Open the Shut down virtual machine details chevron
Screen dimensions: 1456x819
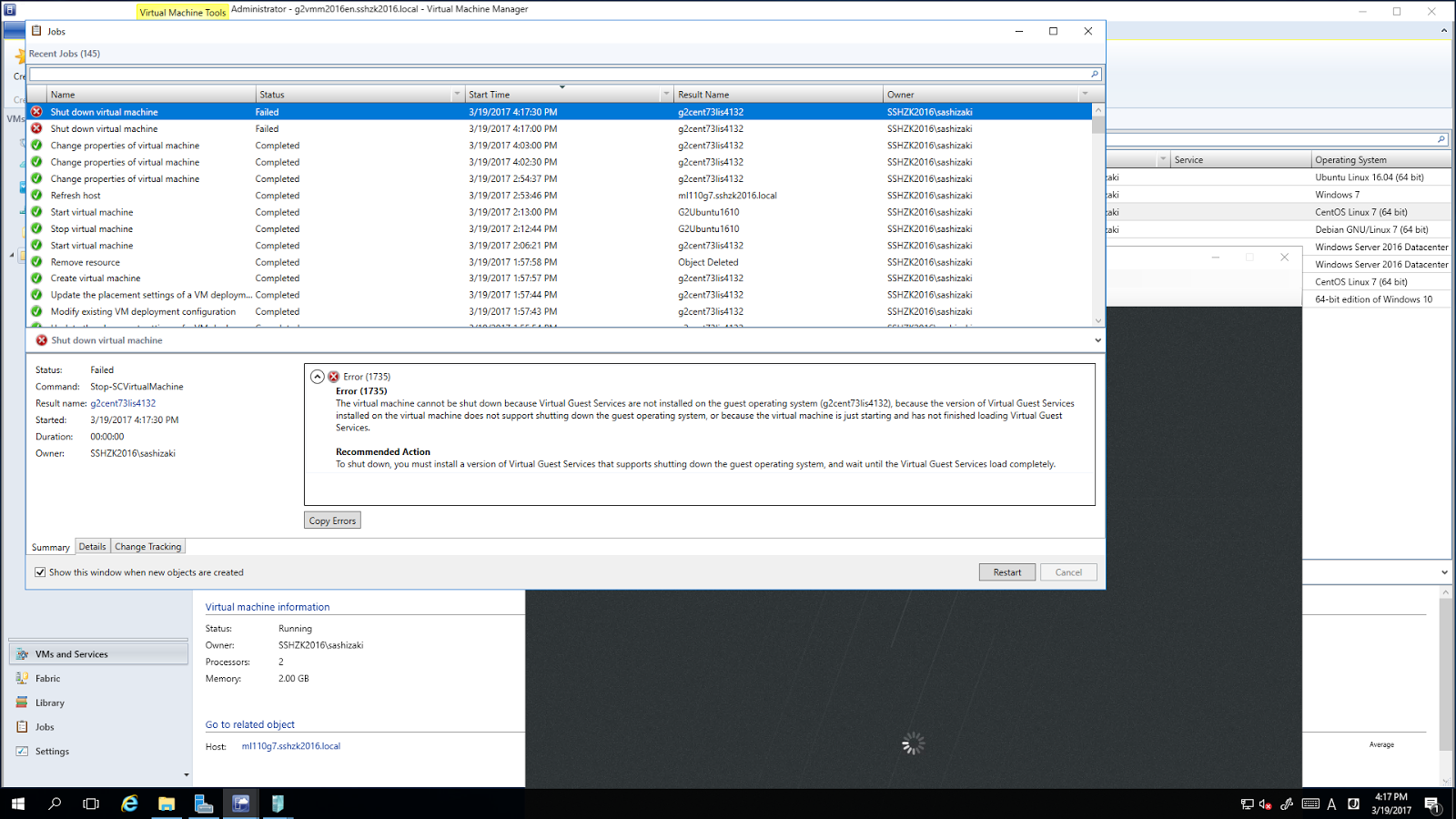coord(1097,339)
